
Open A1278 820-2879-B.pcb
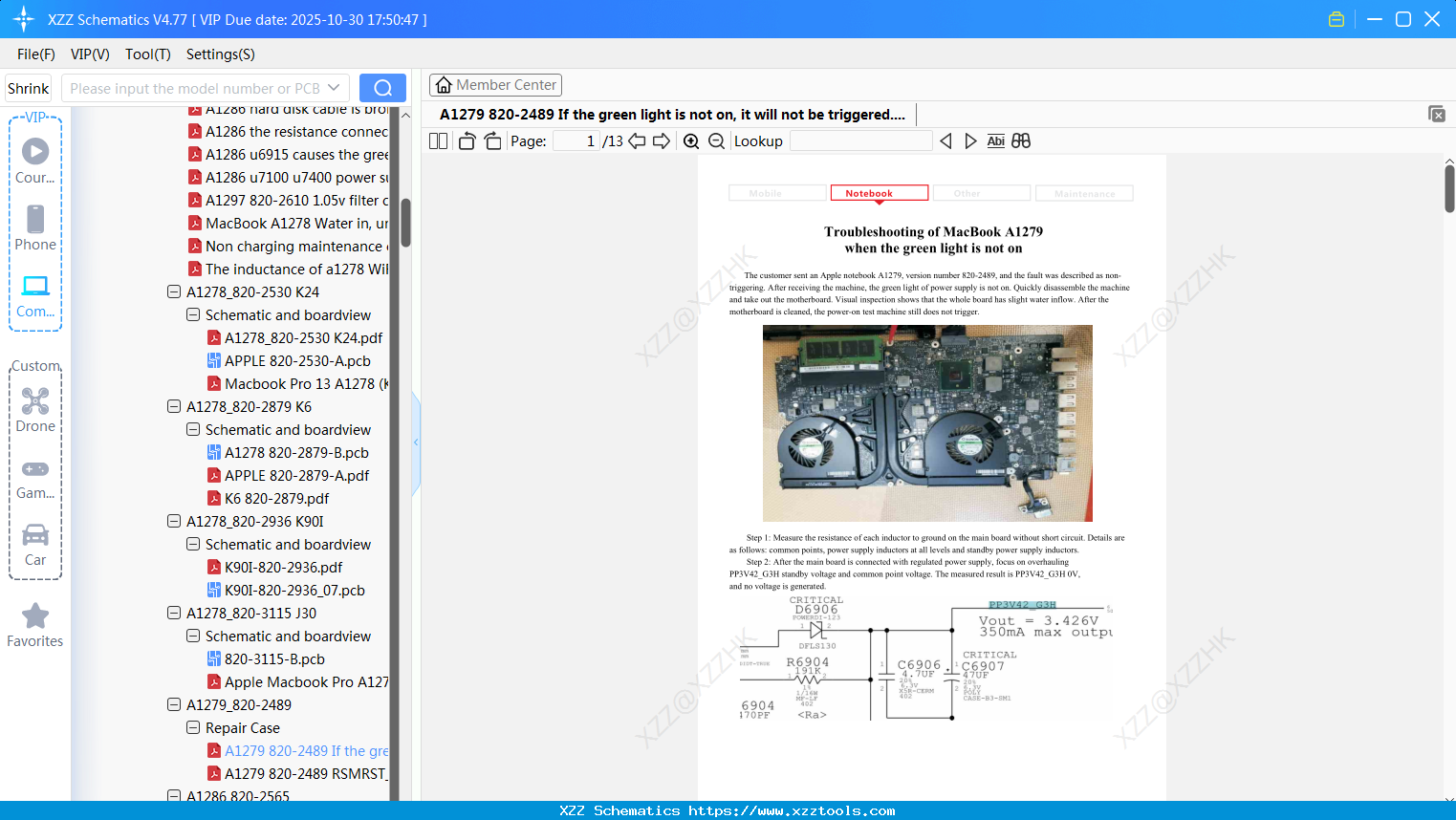click(296, 452)
